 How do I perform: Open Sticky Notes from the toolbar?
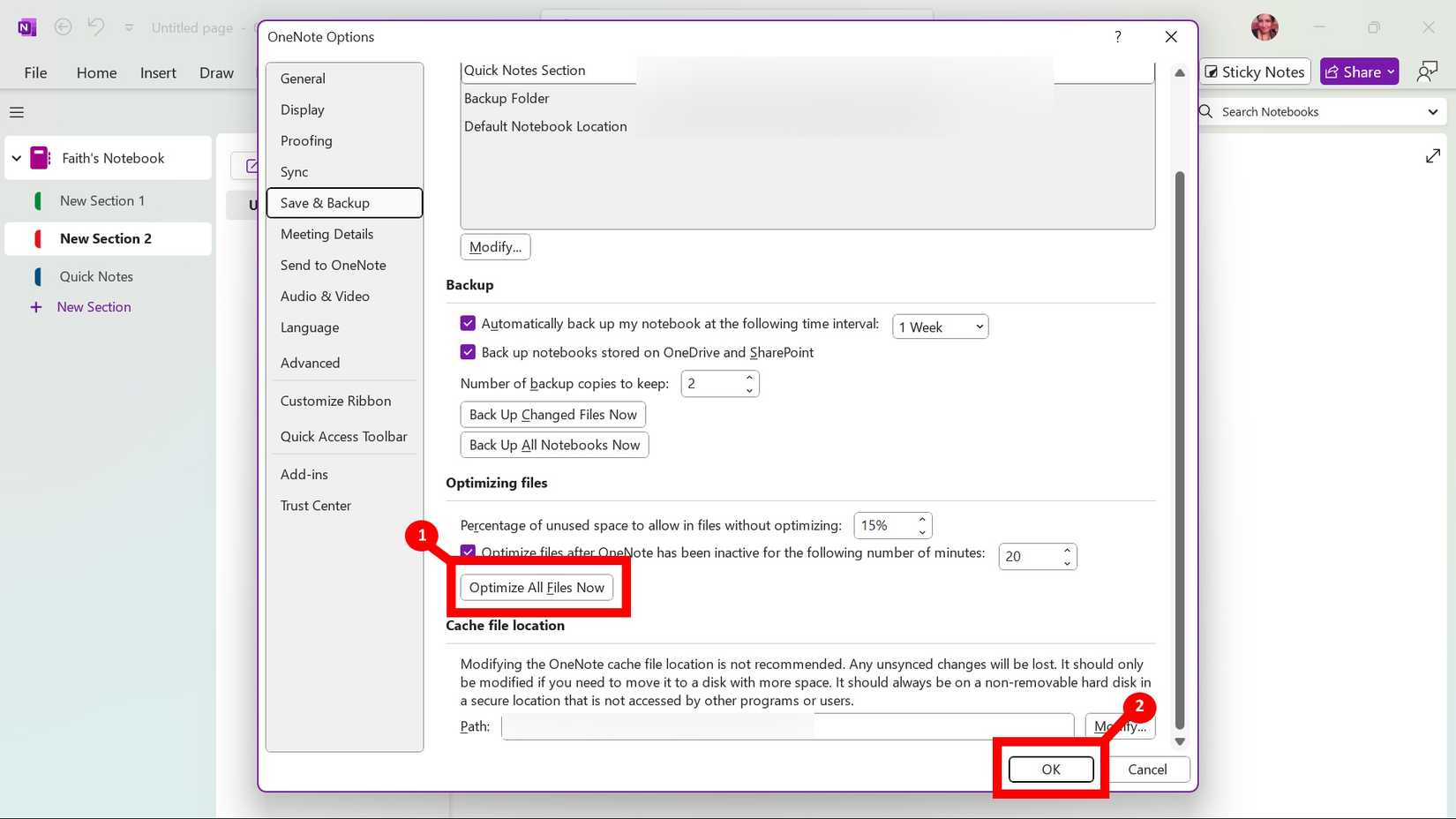click(x=1254, y=71)
